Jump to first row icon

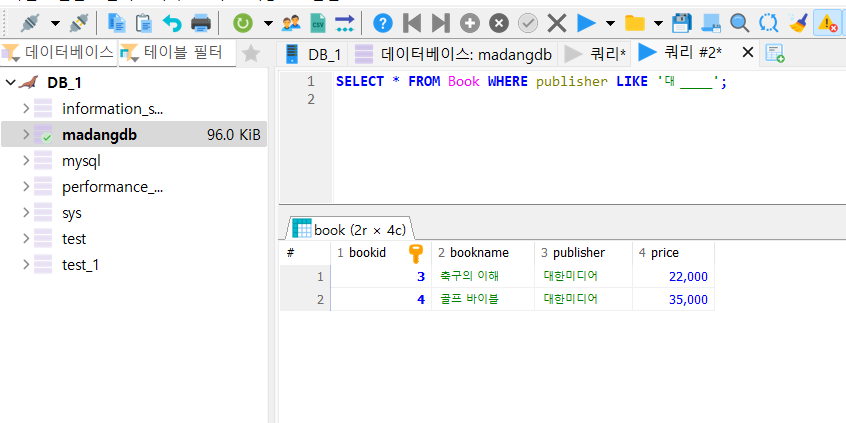[x=412, y=23]
